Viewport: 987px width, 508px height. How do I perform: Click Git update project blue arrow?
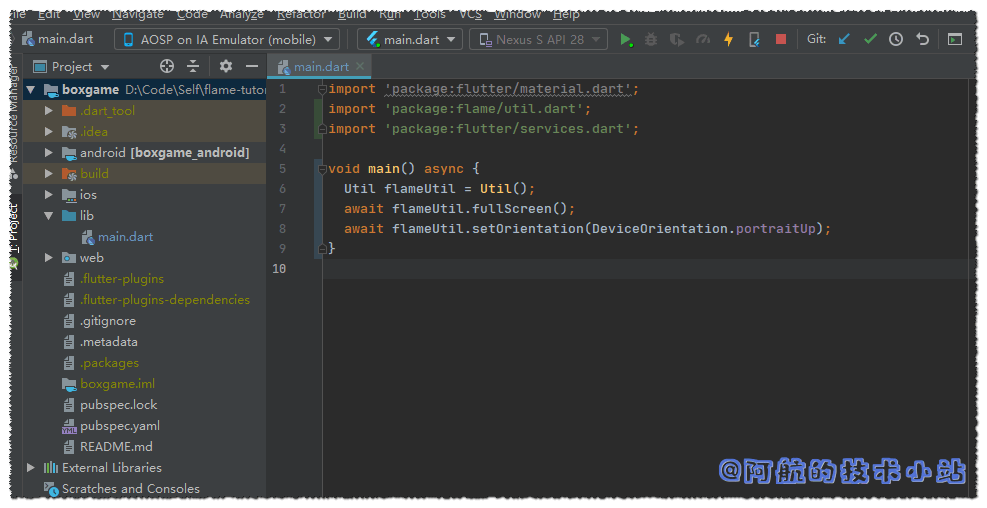point(844,40)
